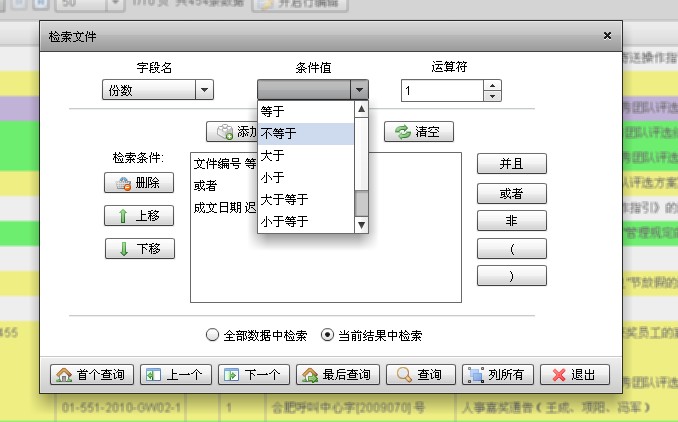Click the 清空 clear button

(x=419, y=131)
